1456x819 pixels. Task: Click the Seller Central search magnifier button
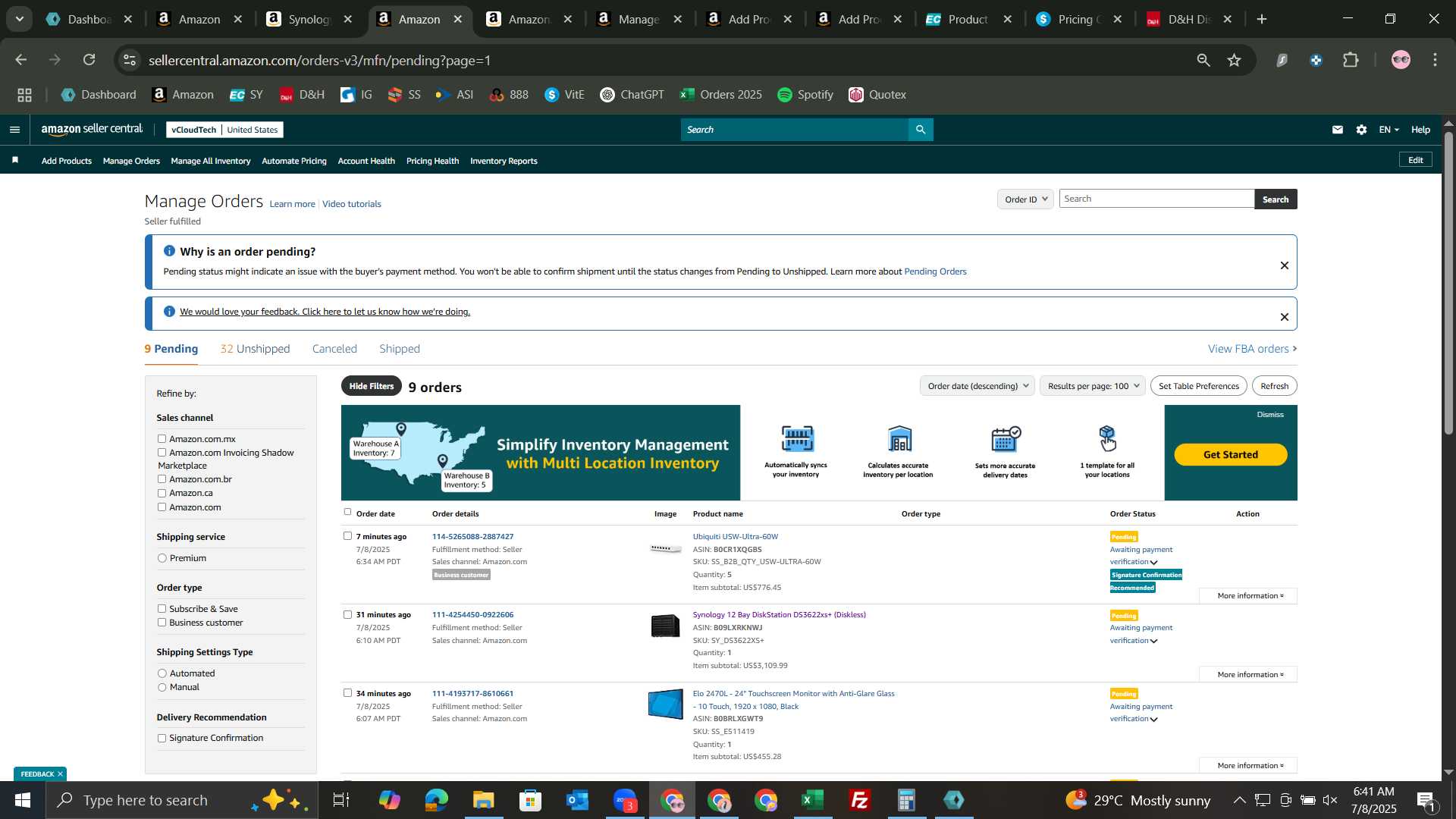click(921, 130)
